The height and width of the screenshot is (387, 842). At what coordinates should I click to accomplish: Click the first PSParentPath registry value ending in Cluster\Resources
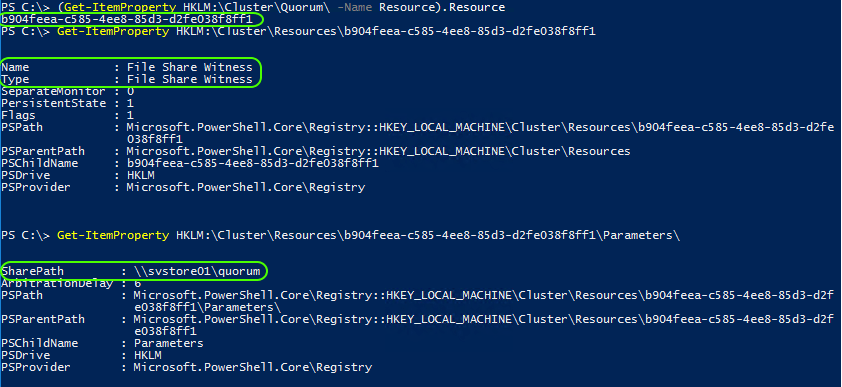point(379,151)
